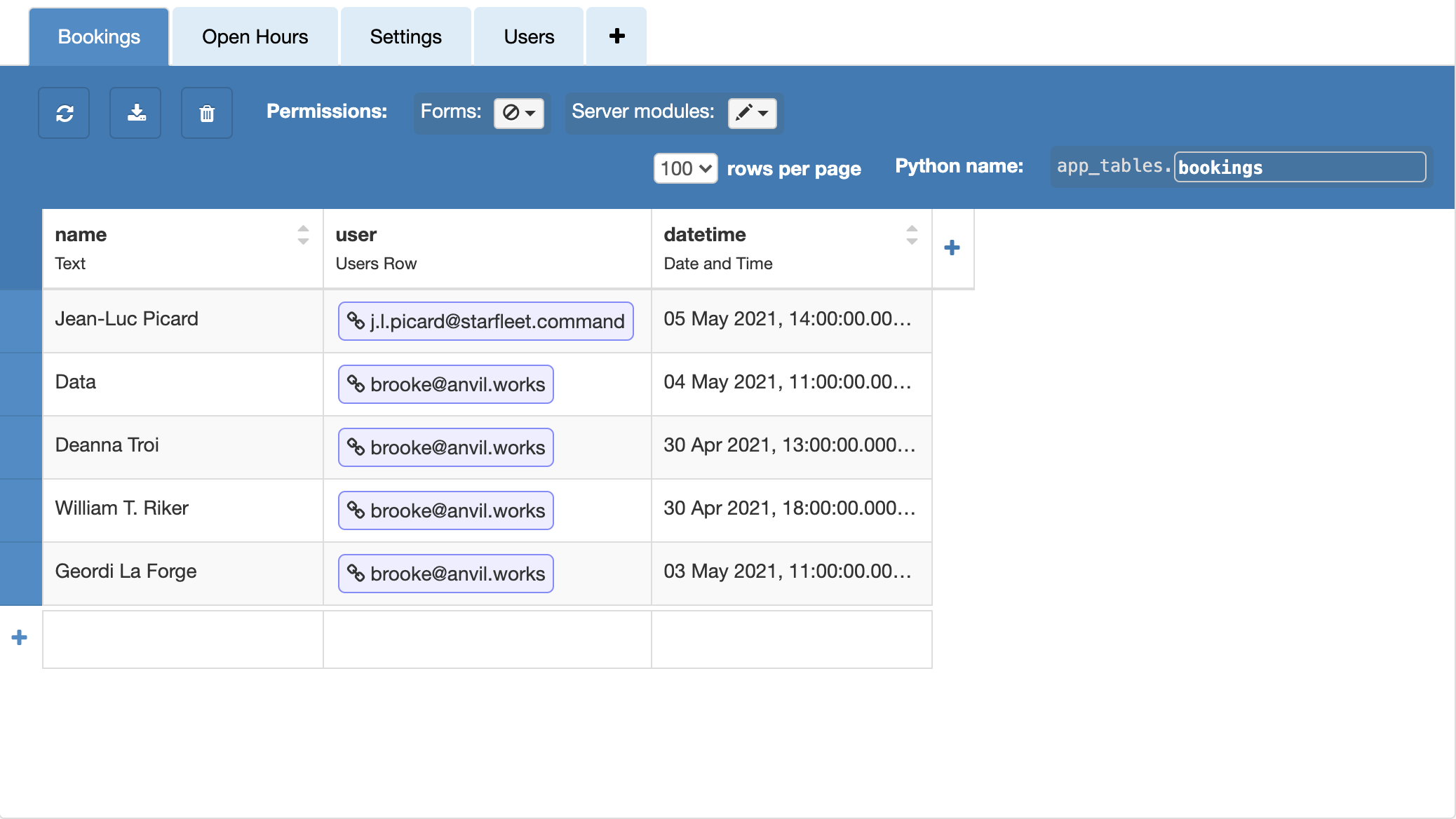The image size is (1456, 819).
Task: Select the Geordi La Forge name cell
Action: [x=182, y=572]
